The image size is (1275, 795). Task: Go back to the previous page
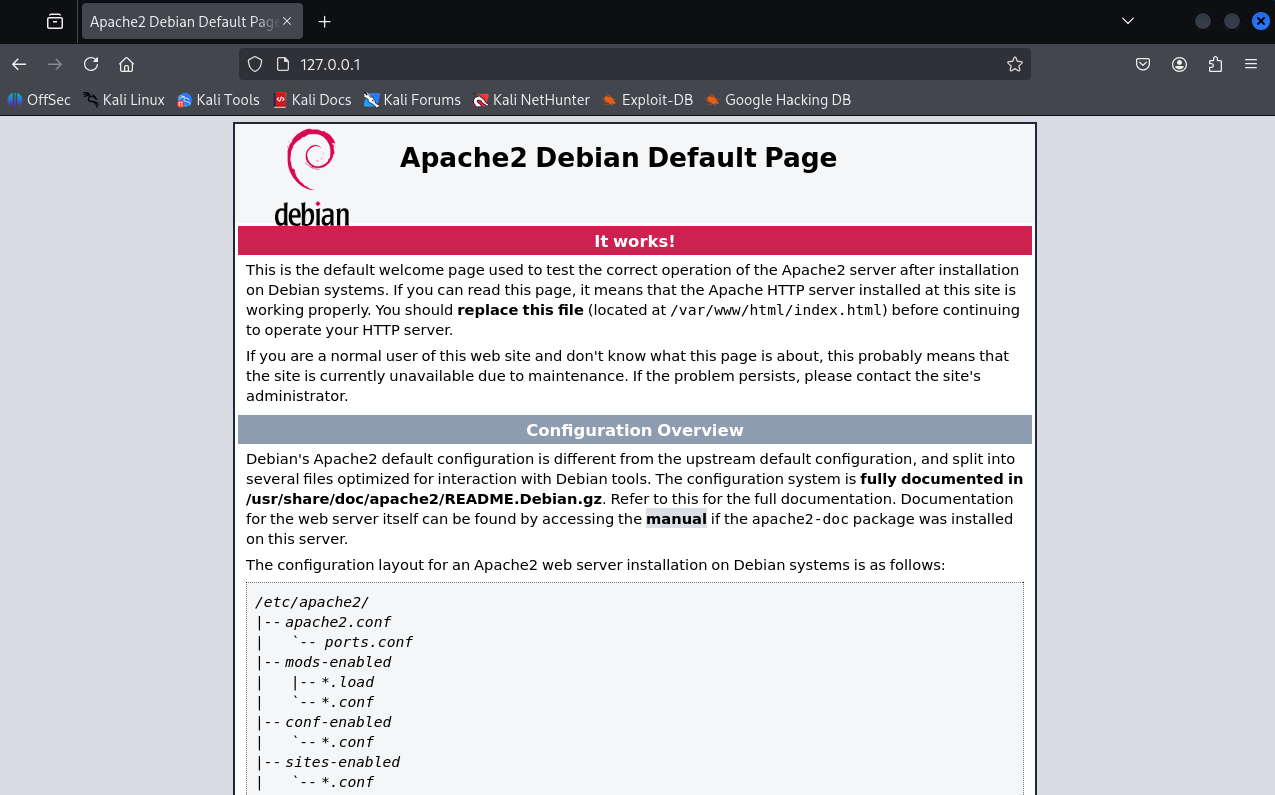pos(19,64)
